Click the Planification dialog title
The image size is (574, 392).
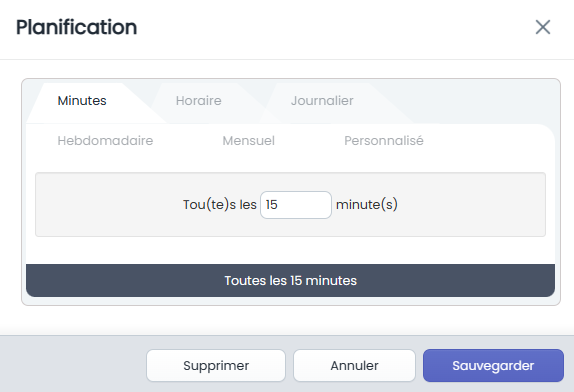[77, 27]
